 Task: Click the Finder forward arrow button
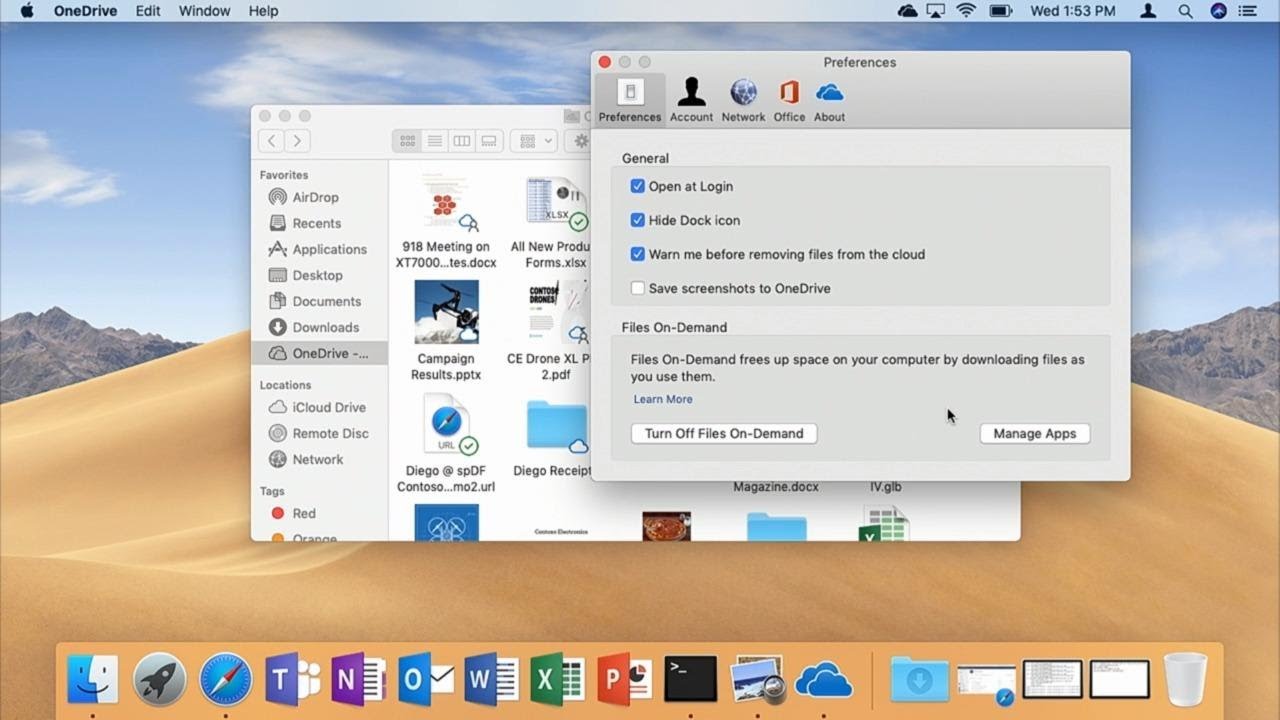coord(297,141)
